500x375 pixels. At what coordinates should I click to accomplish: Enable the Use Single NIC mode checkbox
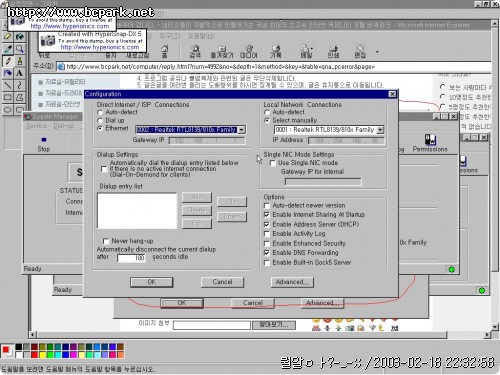pos(272,163)
